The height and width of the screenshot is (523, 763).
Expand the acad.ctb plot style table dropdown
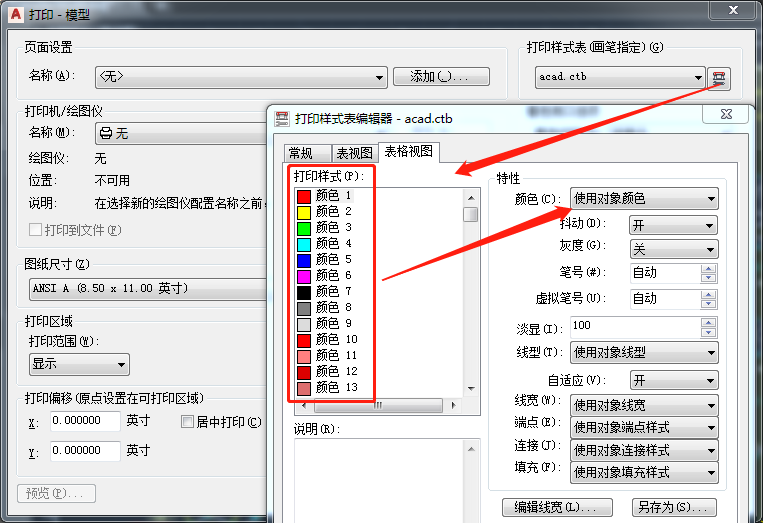621,78
